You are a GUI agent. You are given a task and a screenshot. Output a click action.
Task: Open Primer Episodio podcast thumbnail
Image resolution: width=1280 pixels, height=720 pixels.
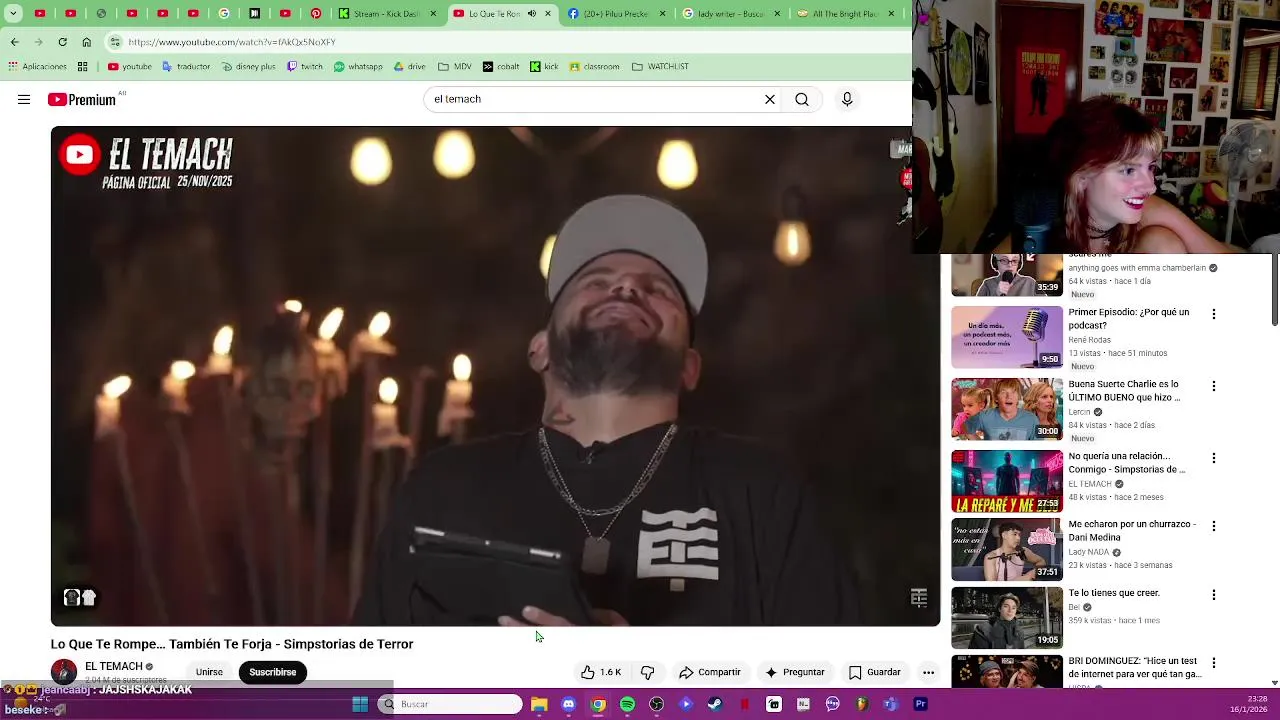(1007, 337)
